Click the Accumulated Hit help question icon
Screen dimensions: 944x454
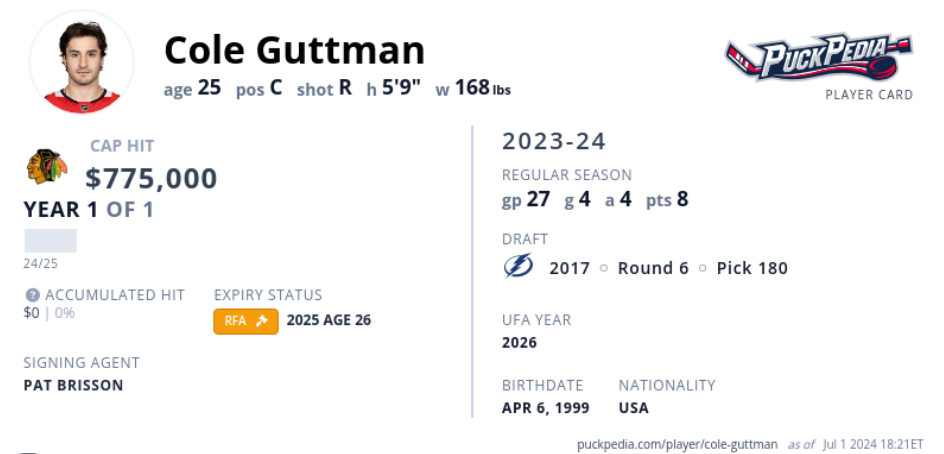click(x=33, y=295)
